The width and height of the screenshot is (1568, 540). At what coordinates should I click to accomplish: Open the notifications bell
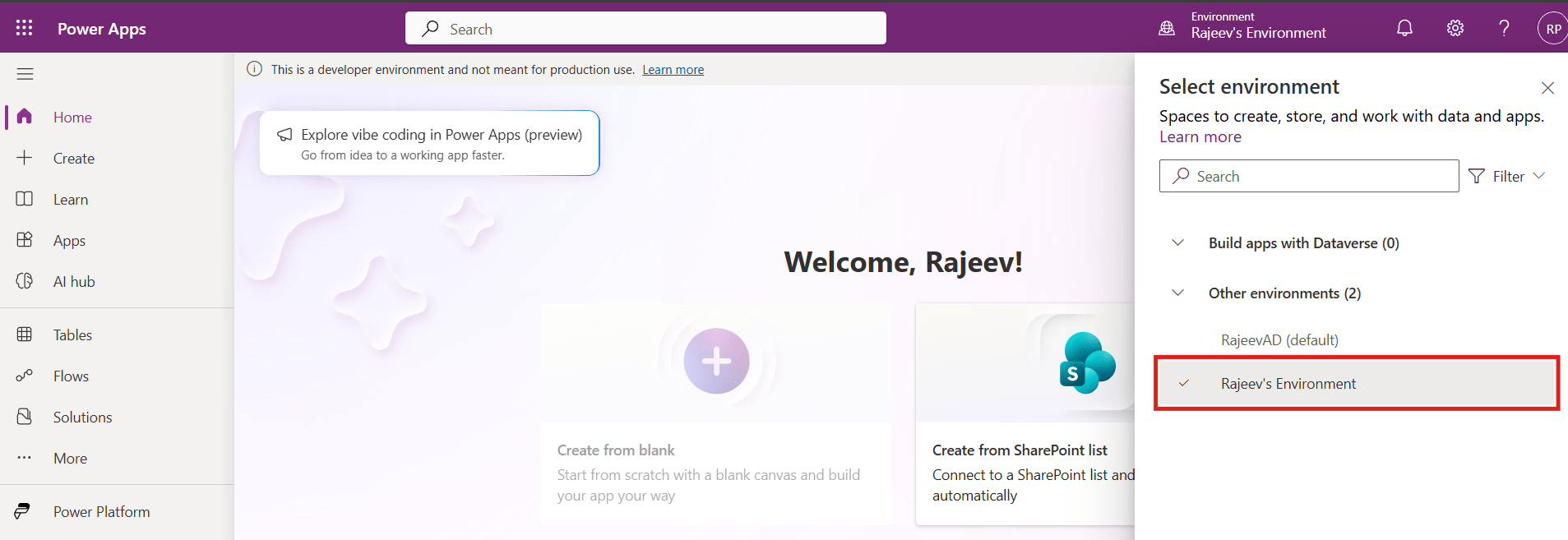pyautogui.click(x=1404, y=28)
